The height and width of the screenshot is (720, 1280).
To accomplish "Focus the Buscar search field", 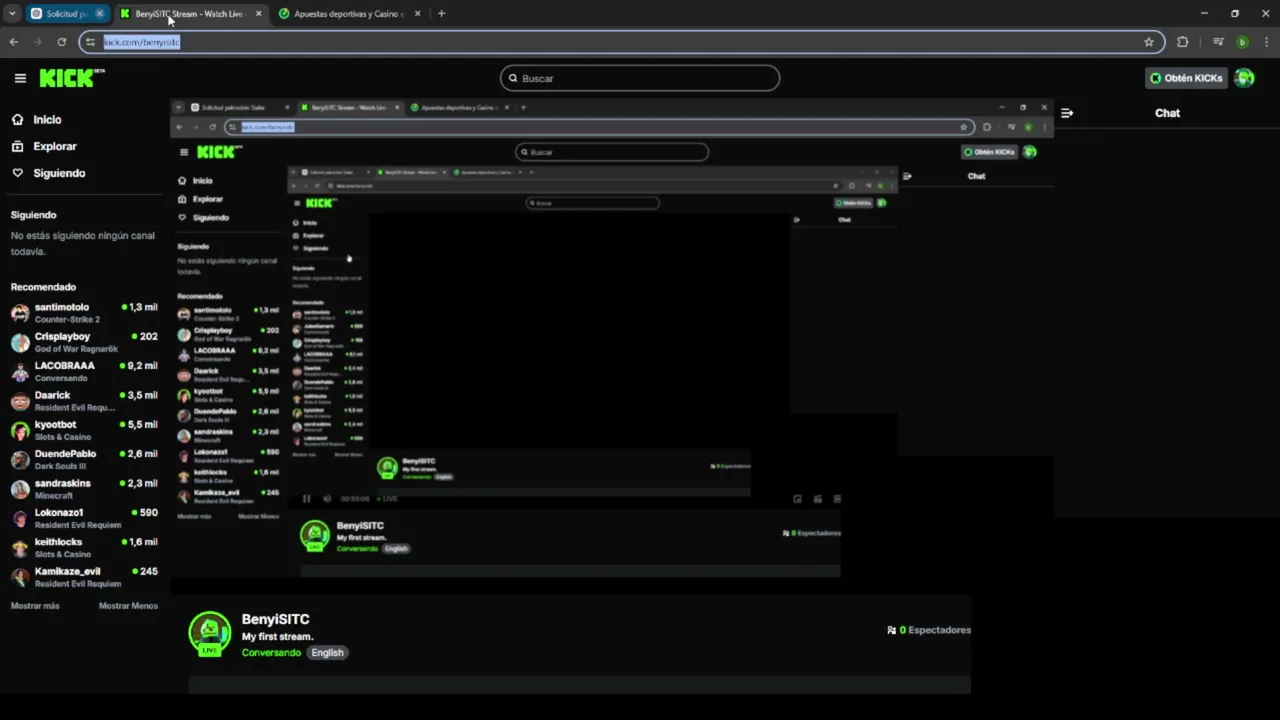I will [x=640, y=78].
